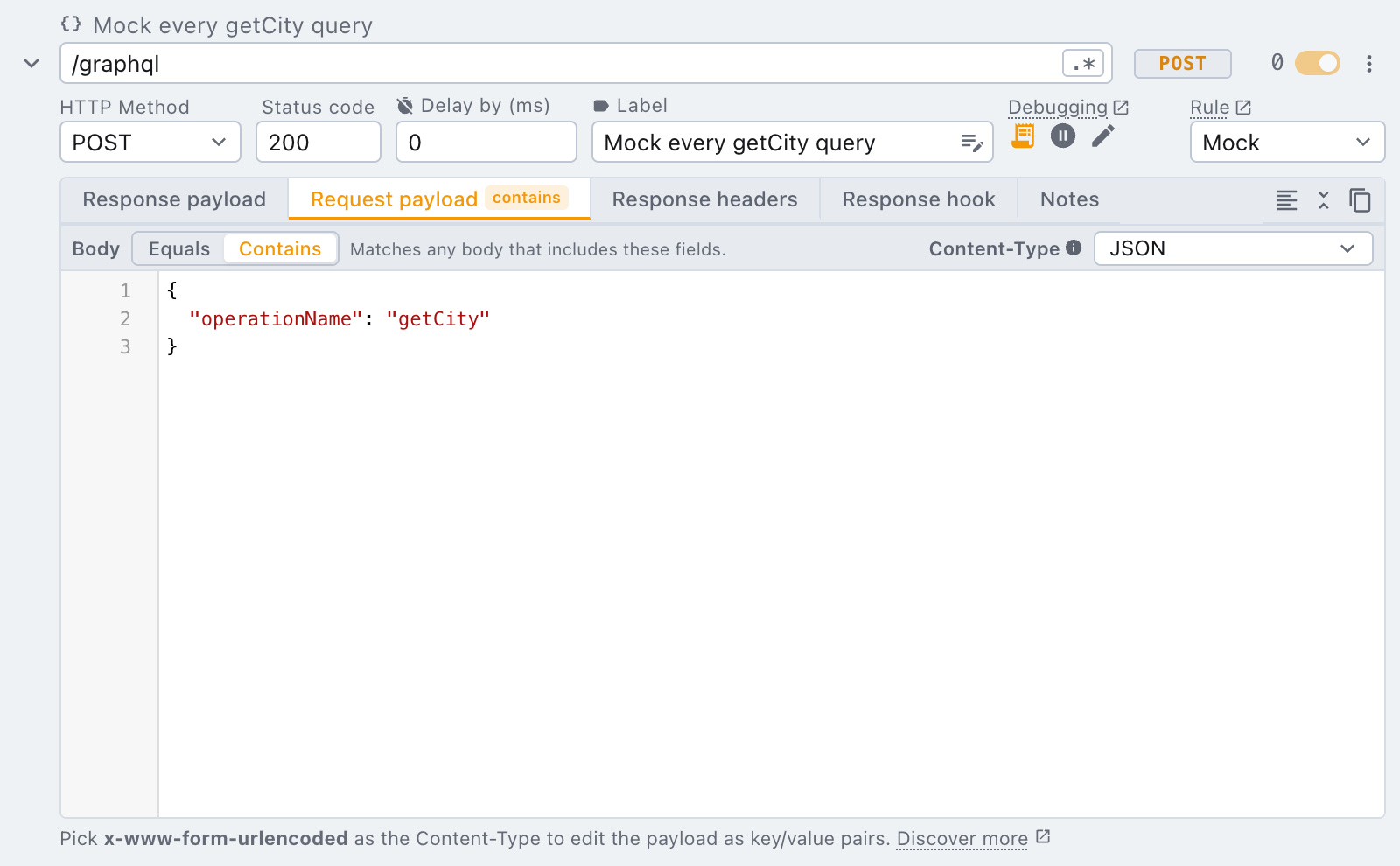Toggle regex matching for the URL field

coord(1083,64)
